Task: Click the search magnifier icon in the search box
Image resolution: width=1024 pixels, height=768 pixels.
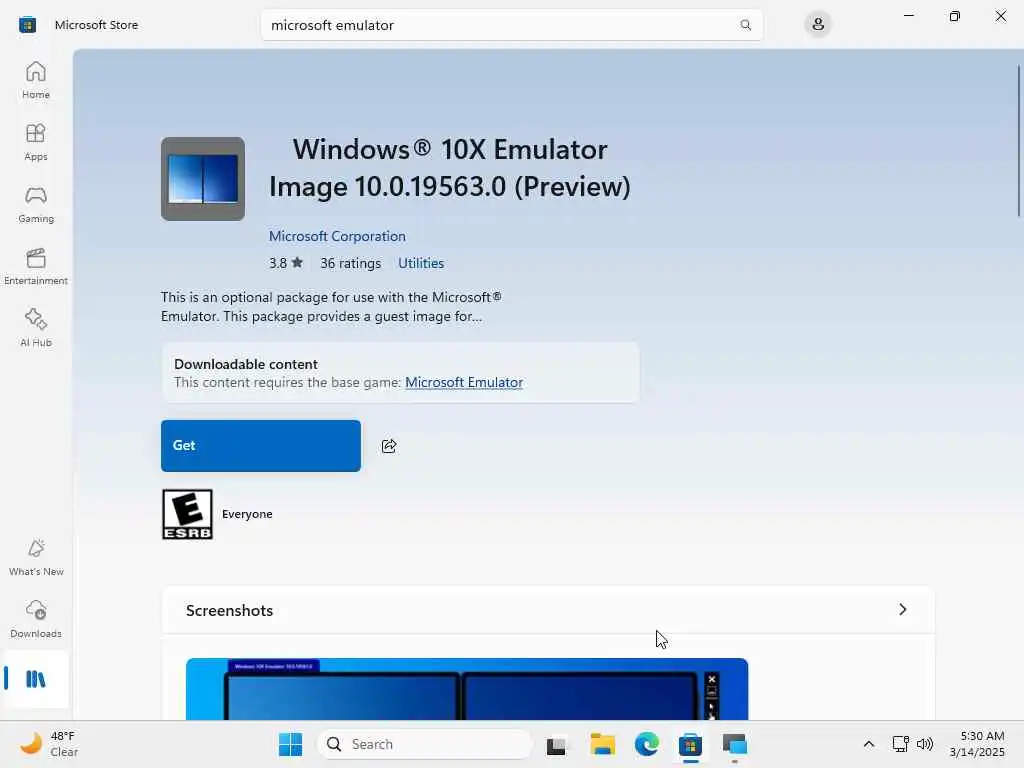Action: pyautogui.click(x=745, y=25)
